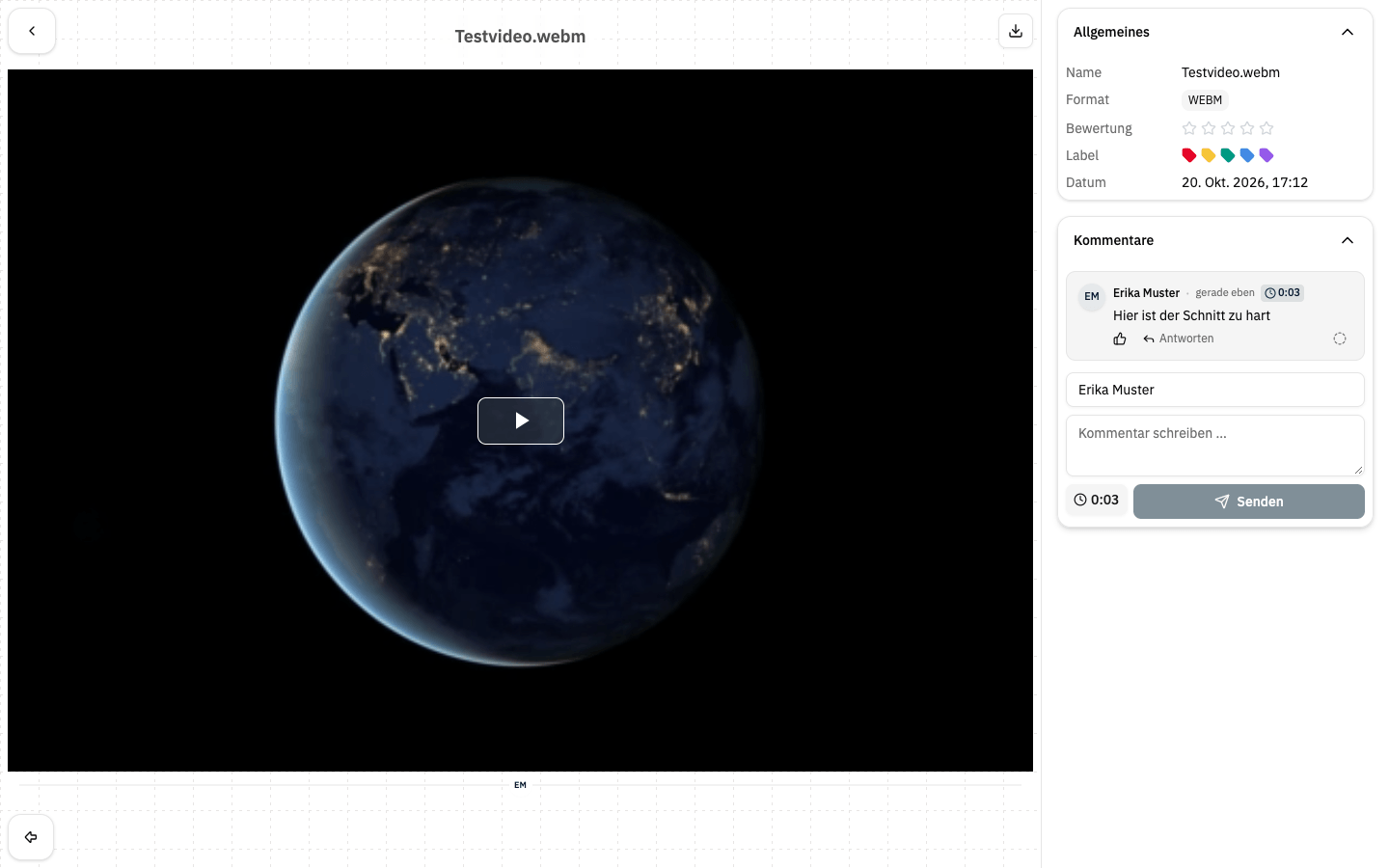
Task: Rate the video four stars
Action: point(1247,128)
